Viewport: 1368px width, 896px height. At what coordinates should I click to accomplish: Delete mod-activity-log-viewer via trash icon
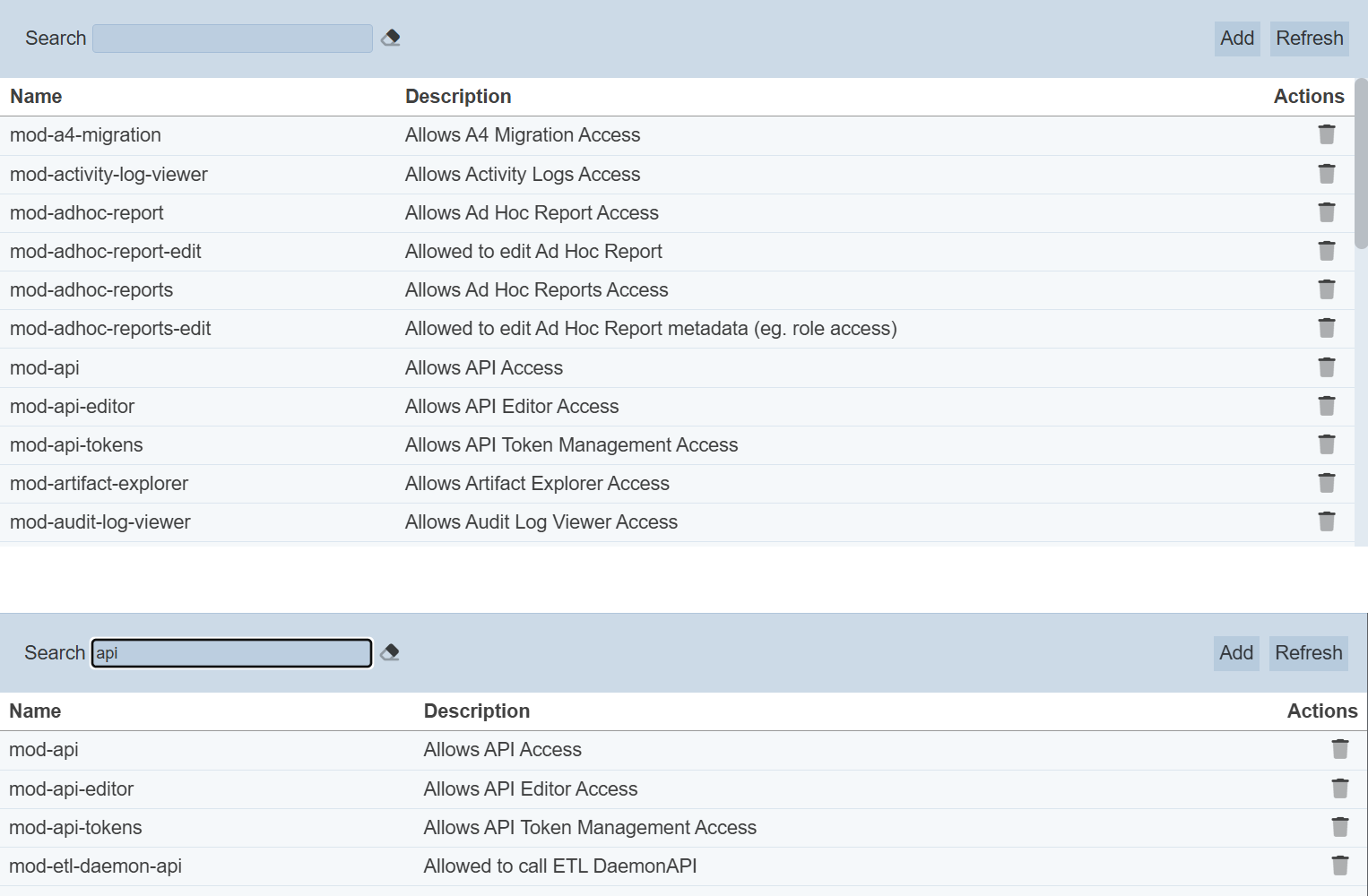click(1326, 174)
